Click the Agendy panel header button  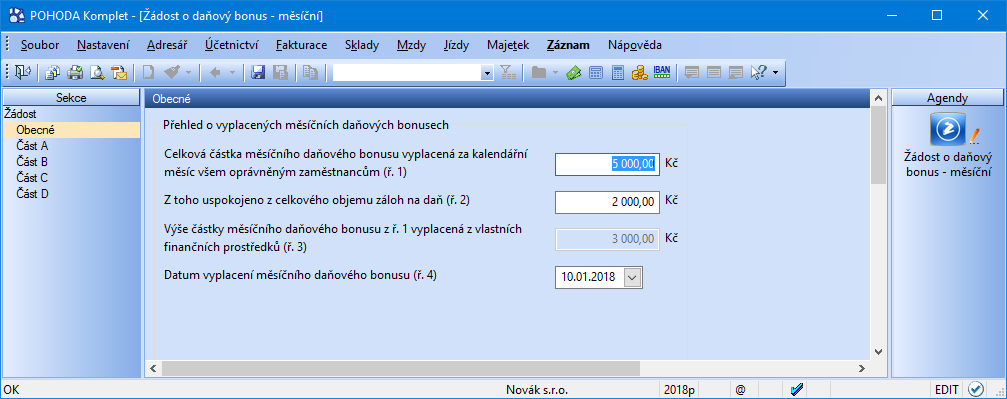click(947, 98)
